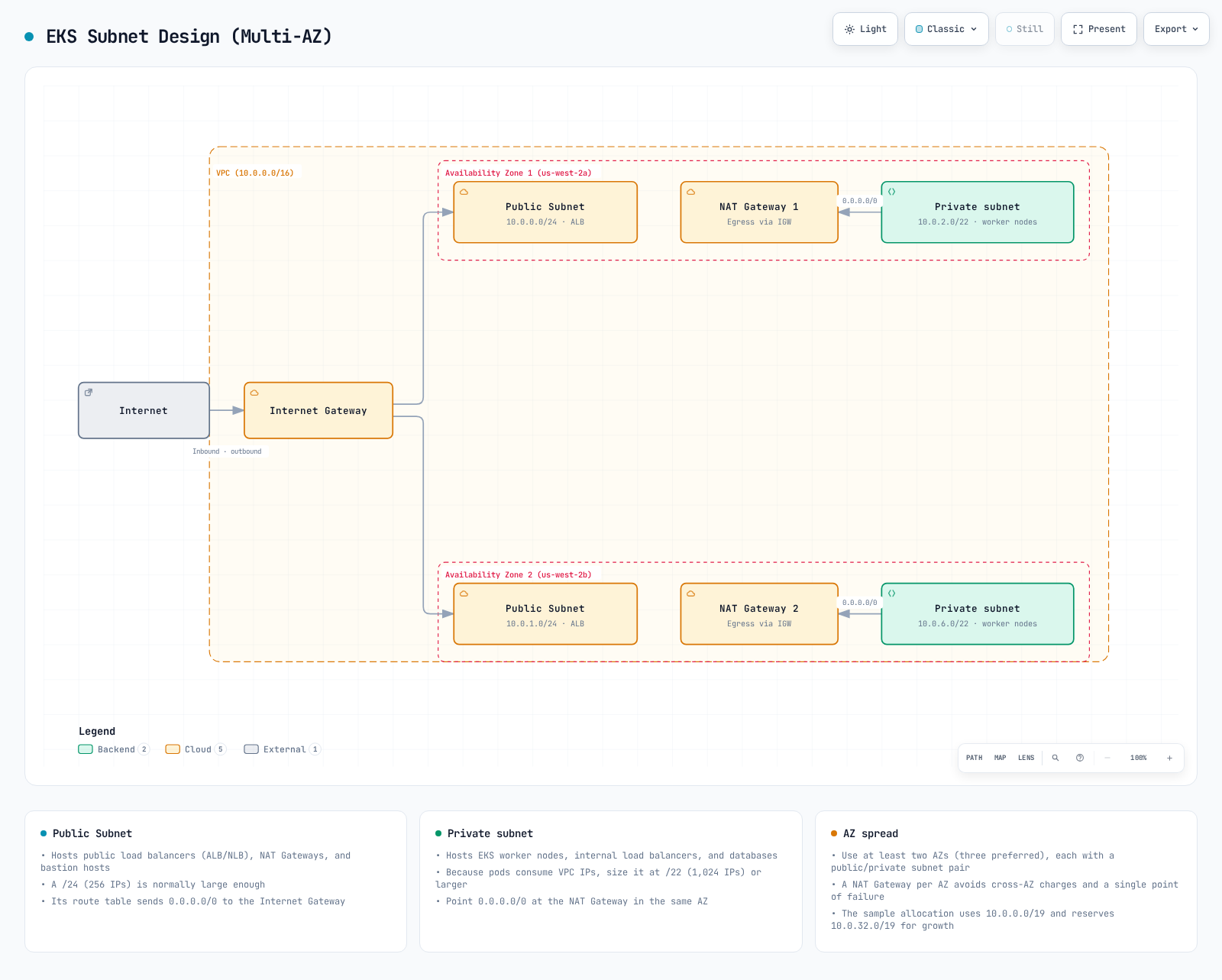Viewport: 1222px width, 980px height.
Task: Select the NAT Gateway 1 node
Action: (759, 212)
